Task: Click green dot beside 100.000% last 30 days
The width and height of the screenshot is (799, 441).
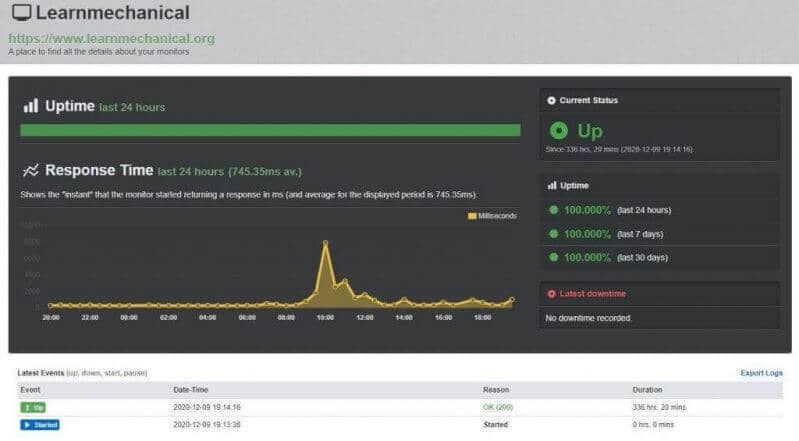Action: tap(553, 257)
